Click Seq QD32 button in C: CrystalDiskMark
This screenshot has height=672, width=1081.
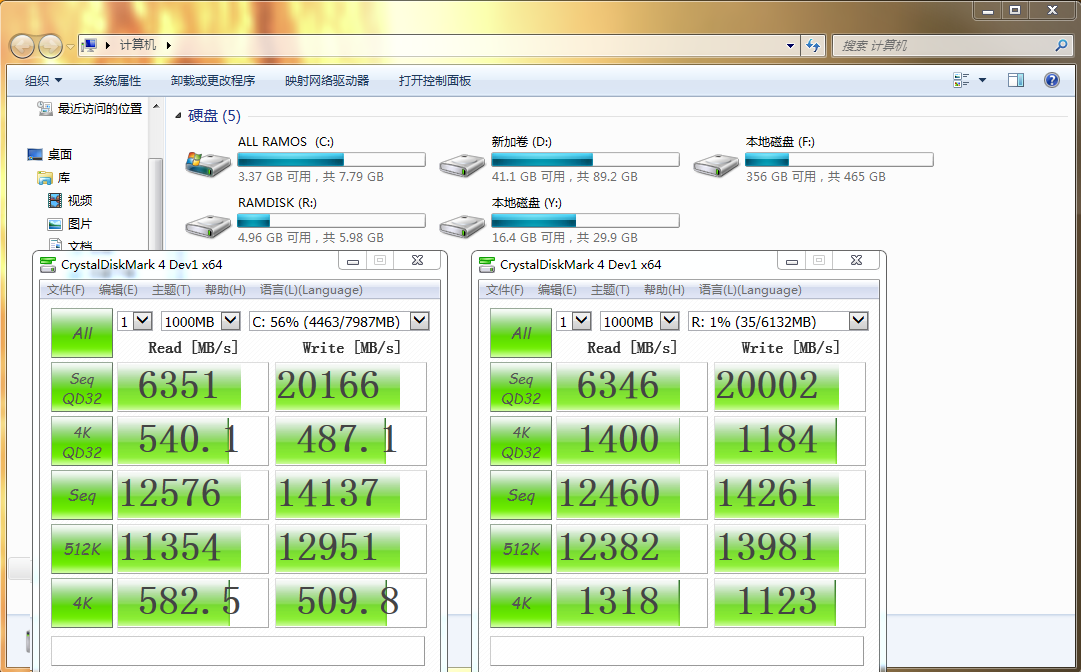point(82,387)
